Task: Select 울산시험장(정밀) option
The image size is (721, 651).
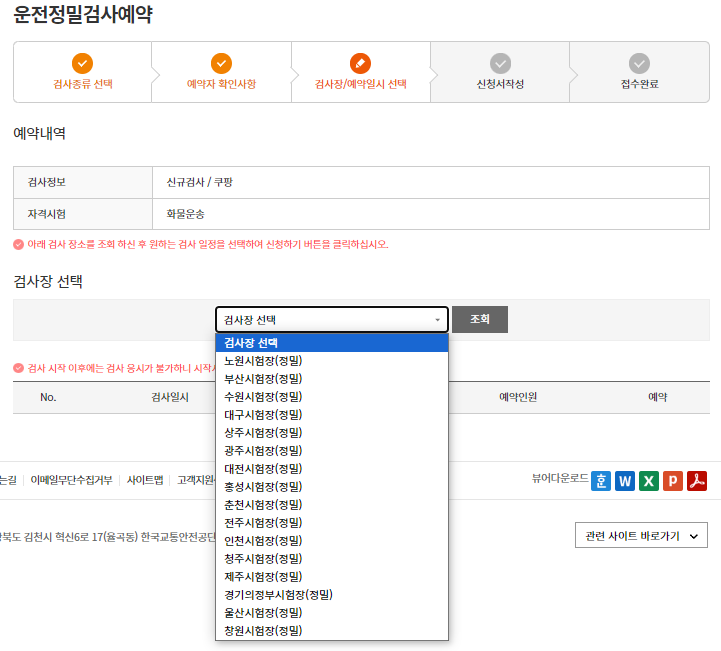Action: [332, 613]
